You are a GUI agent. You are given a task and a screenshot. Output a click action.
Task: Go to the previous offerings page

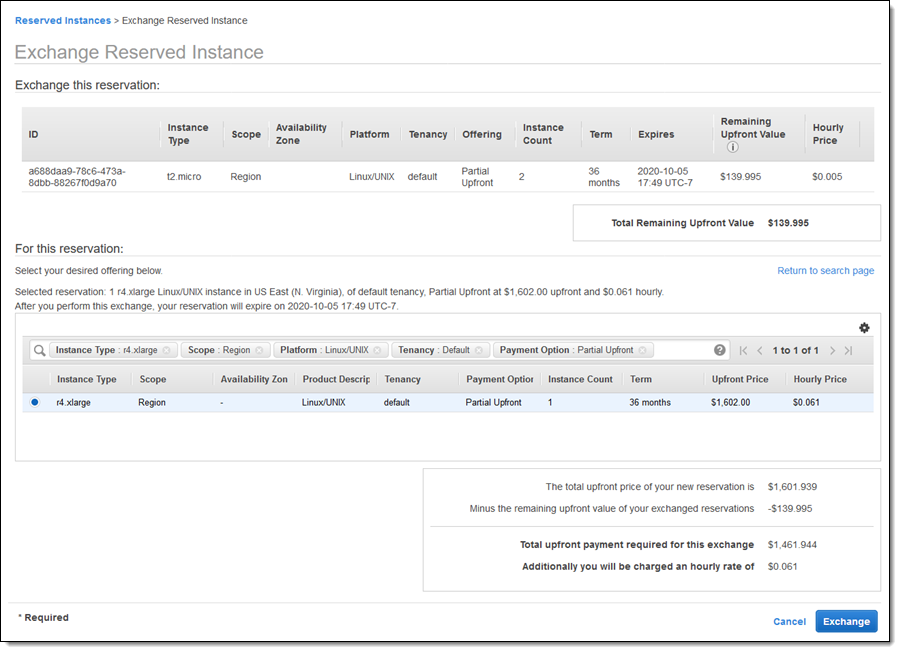click(x=759, y=351)
